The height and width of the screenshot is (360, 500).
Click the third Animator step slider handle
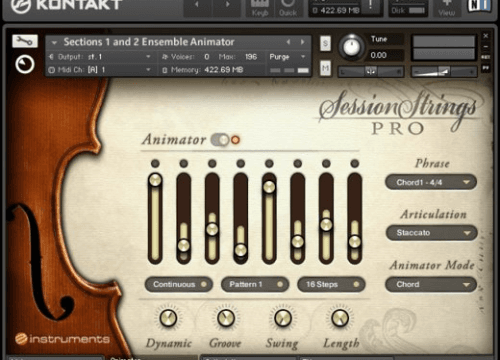tap(212, 229)
